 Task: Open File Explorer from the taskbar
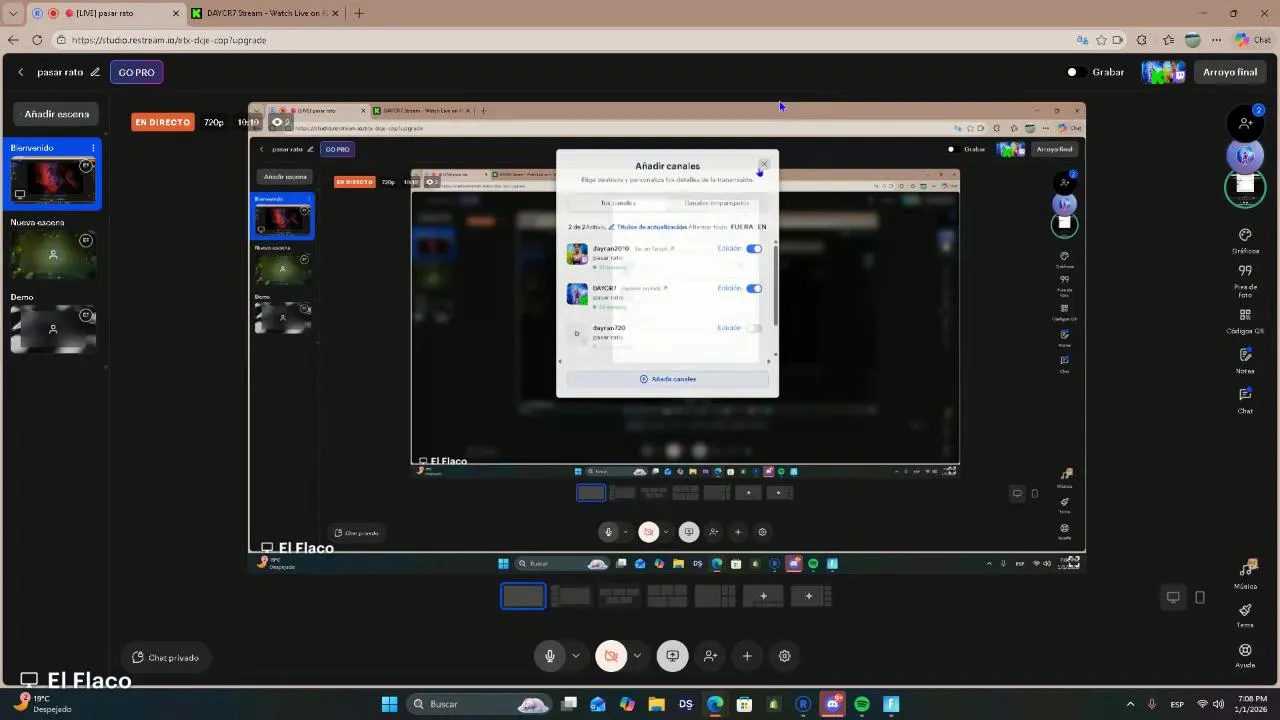point(656,704)
